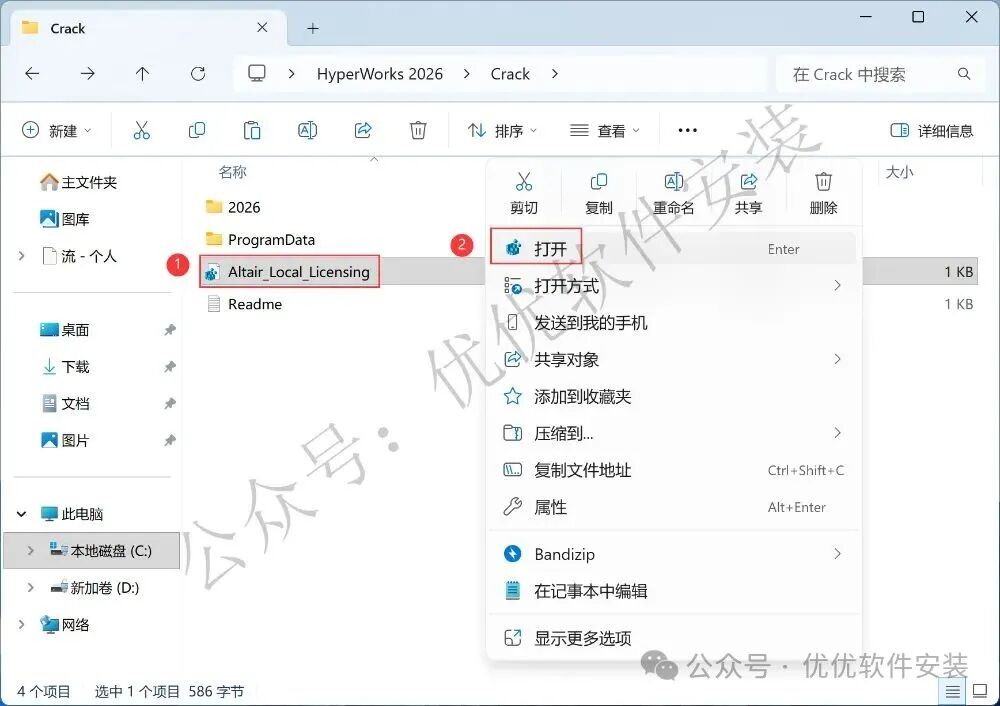Click the Crack breadcrumb segment
Screen dimensions: 1000x706
[510, 74]
